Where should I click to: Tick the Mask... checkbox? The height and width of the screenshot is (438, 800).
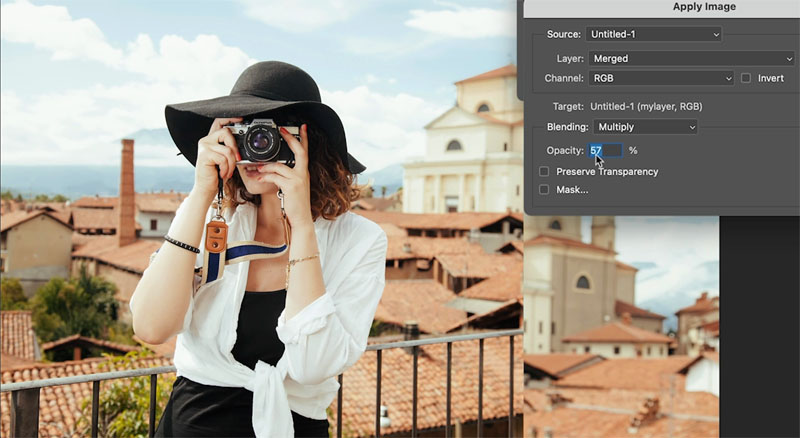tap(544, 189)
